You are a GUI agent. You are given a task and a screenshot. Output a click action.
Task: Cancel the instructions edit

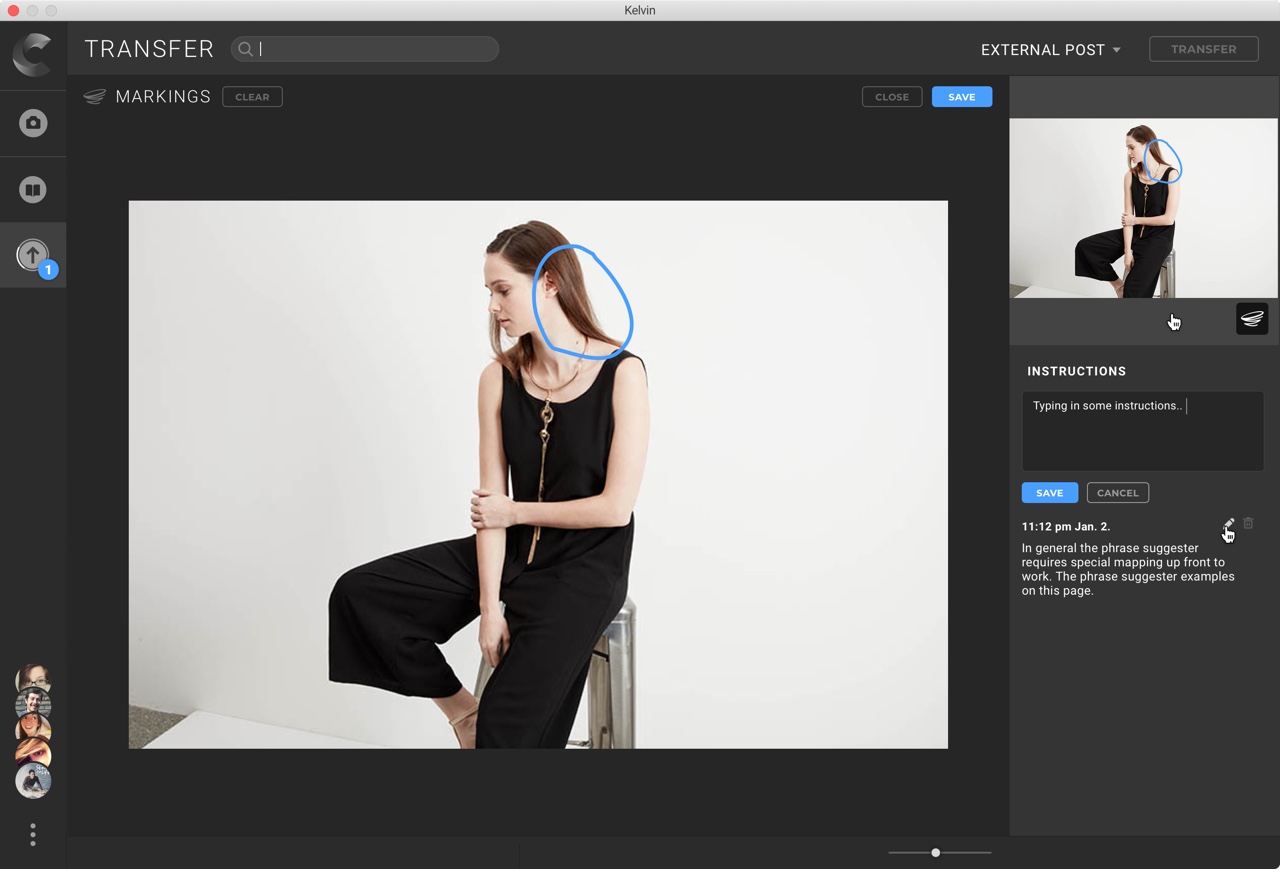[1117, 493]
